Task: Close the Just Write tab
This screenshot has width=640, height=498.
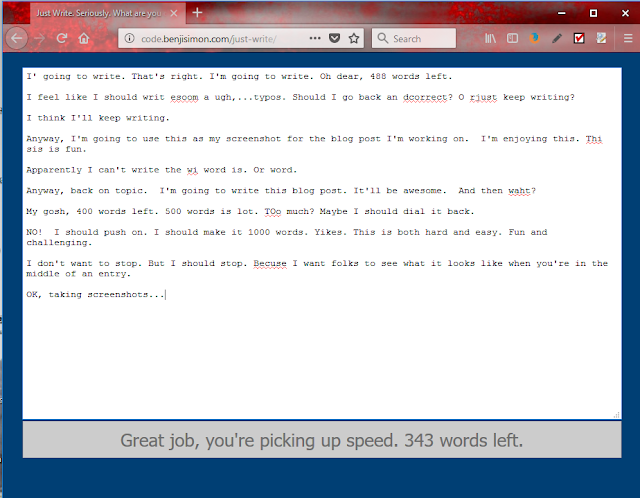Action: click(174, 13)
